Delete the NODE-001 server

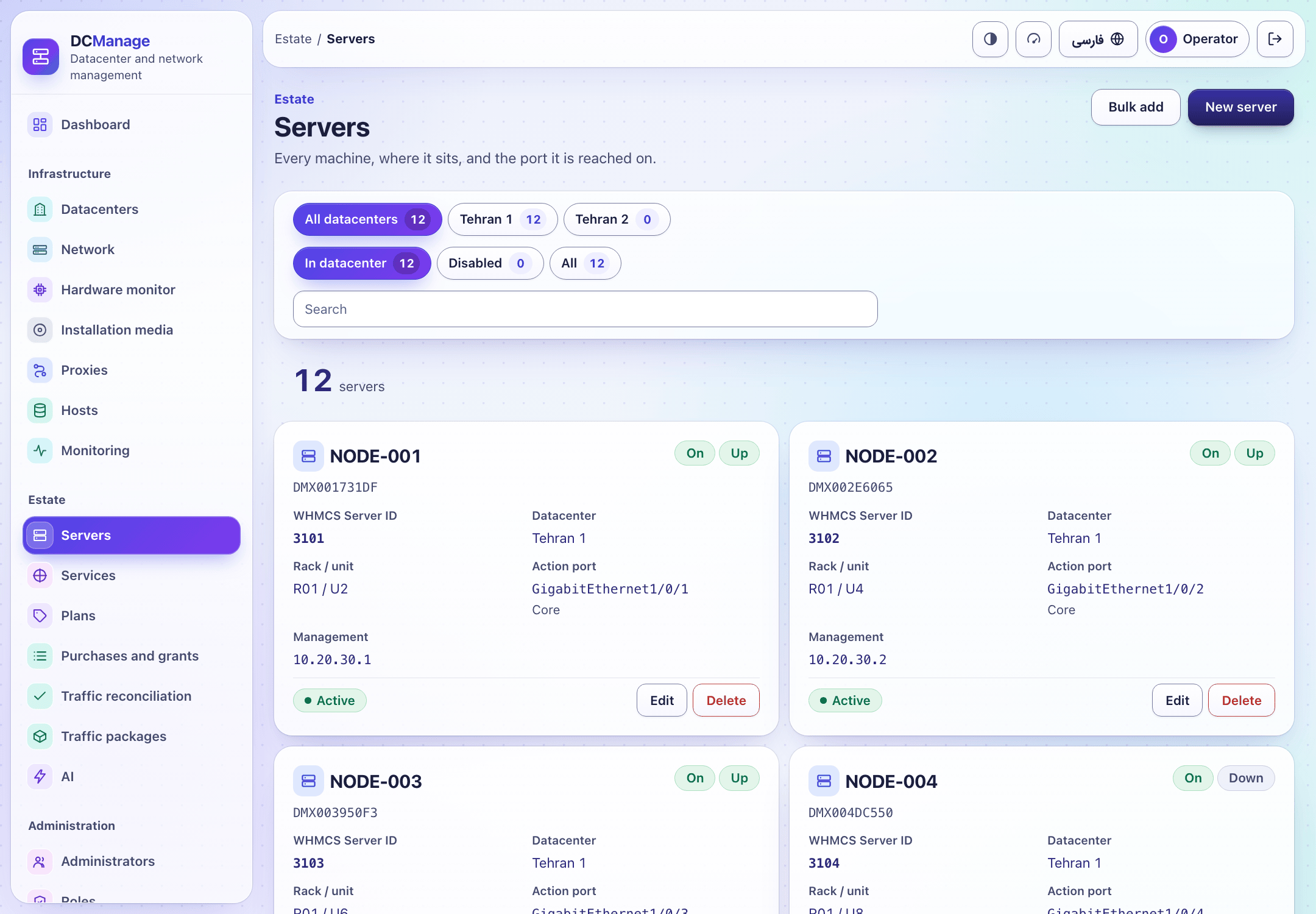(x=726, y=701)
